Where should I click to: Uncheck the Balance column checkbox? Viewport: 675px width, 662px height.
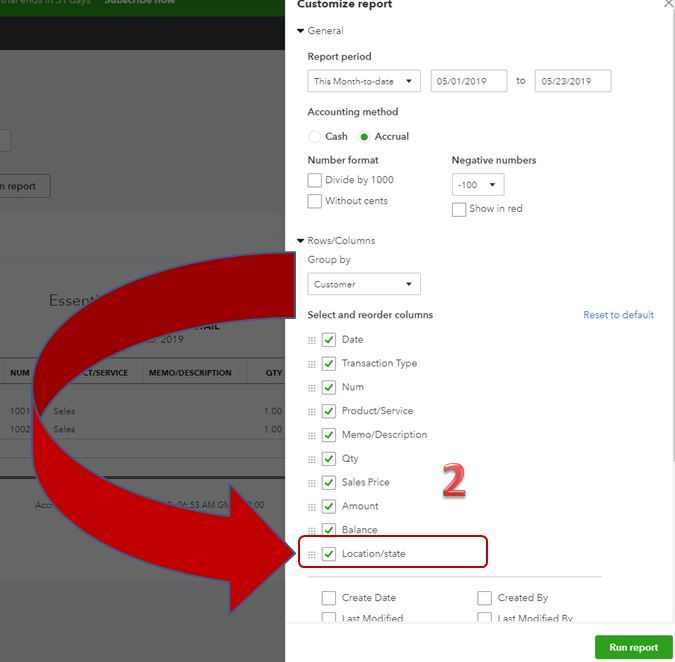pyautogui.click(x=328, y=530)
